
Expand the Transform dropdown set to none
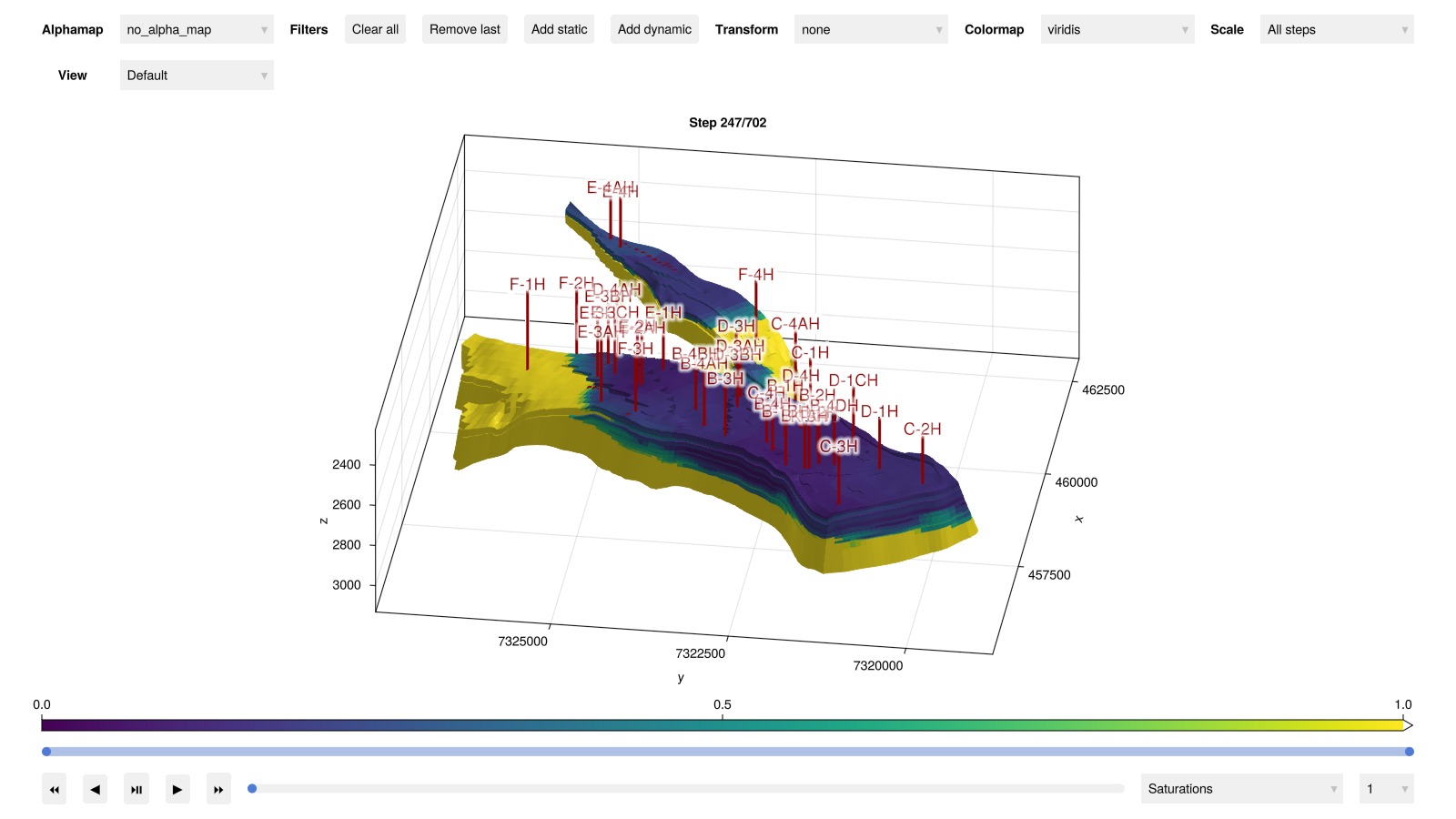[870, 30]
